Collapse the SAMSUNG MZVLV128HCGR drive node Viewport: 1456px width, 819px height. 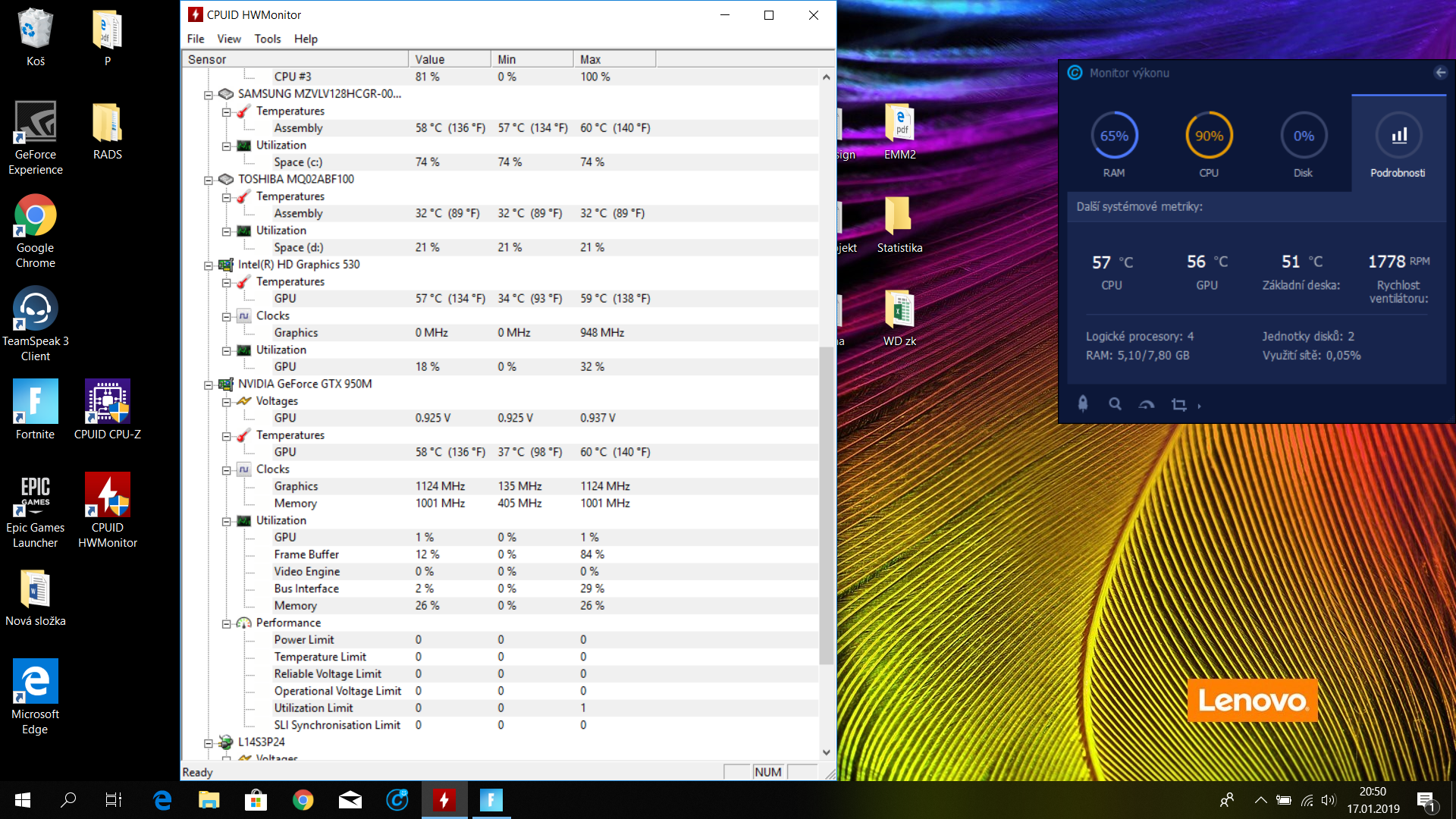pos(208,95)
